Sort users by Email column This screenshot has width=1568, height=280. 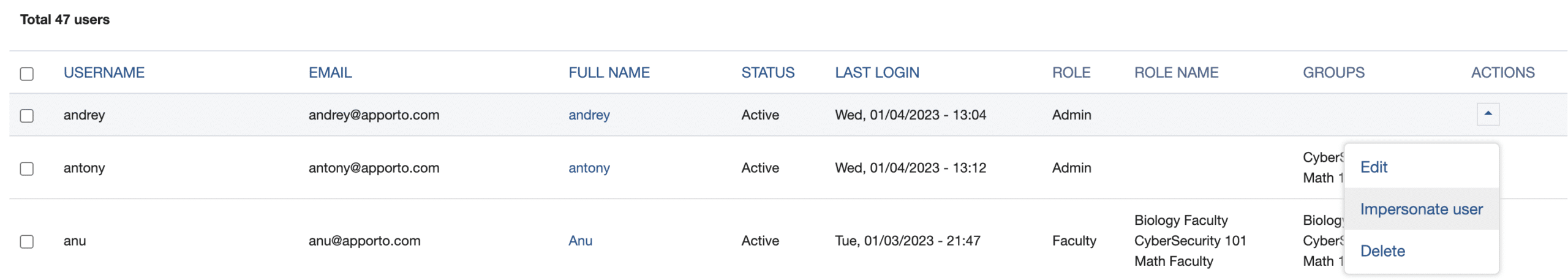[x=330, y=73]
